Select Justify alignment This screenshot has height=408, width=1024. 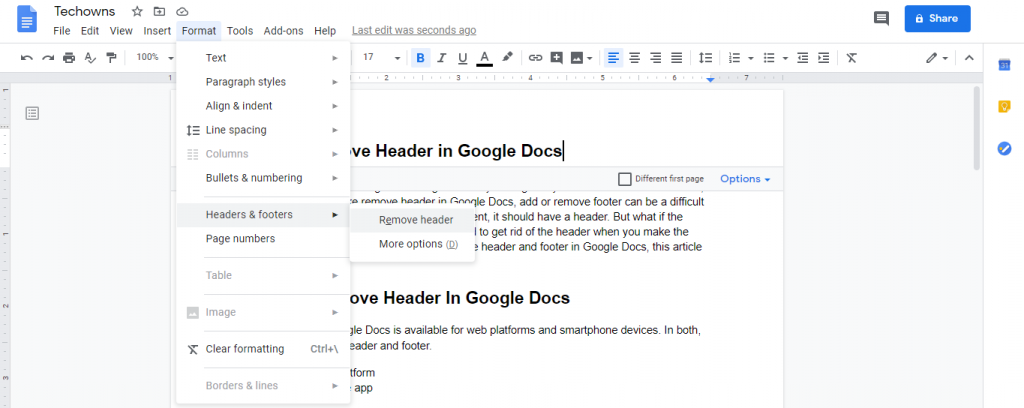click(x=677, y=58)
